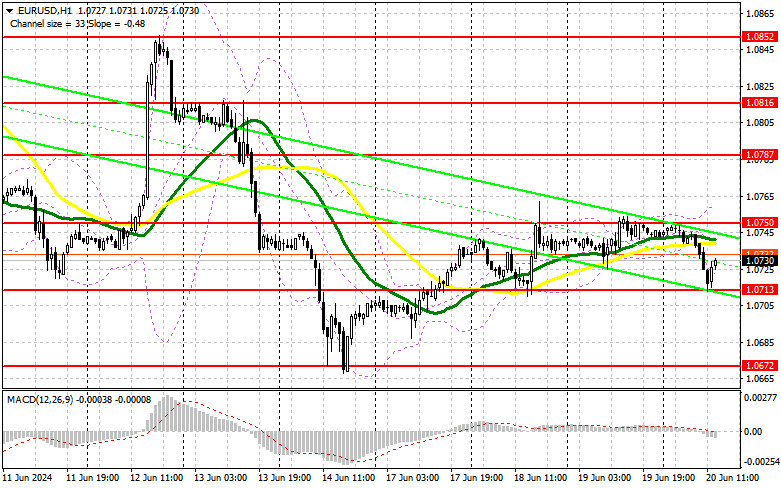Click the 1.0765 price scale value

[x=760, y=197]
